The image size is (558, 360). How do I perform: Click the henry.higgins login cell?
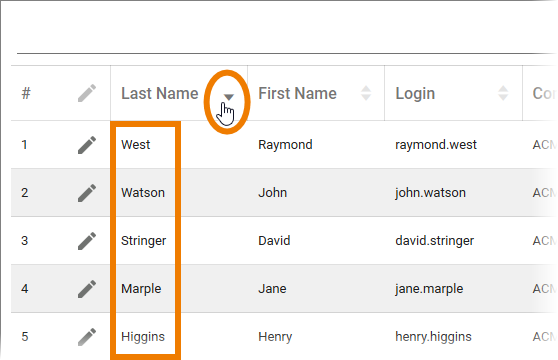[433, 337]
